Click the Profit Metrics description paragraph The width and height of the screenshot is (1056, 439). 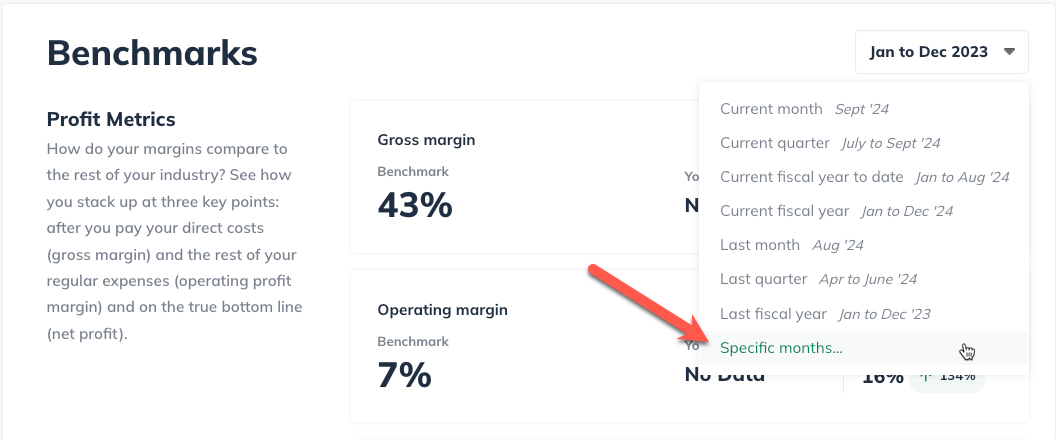click(x=174, y=241)
